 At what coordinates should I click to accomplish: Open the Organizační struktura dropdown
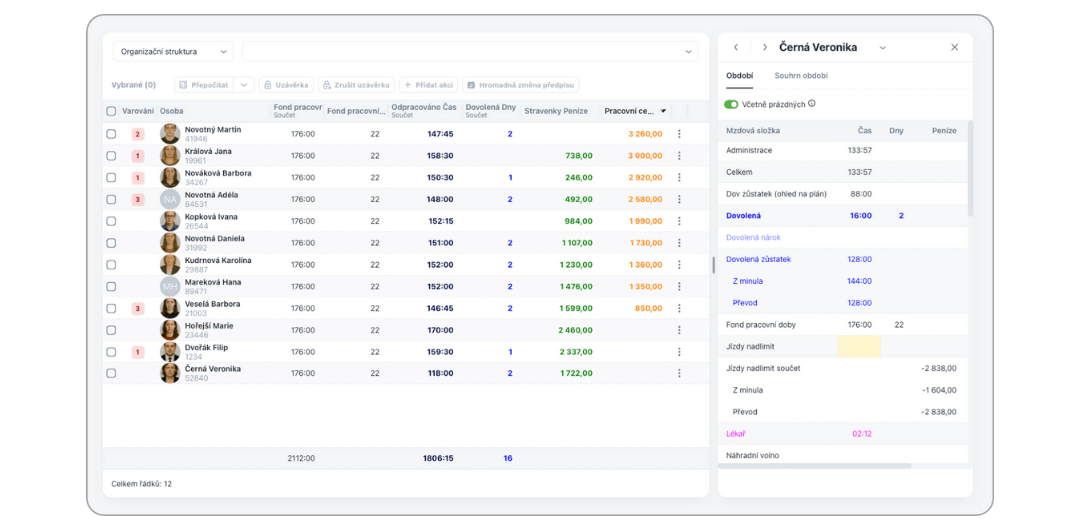point(173,51)
